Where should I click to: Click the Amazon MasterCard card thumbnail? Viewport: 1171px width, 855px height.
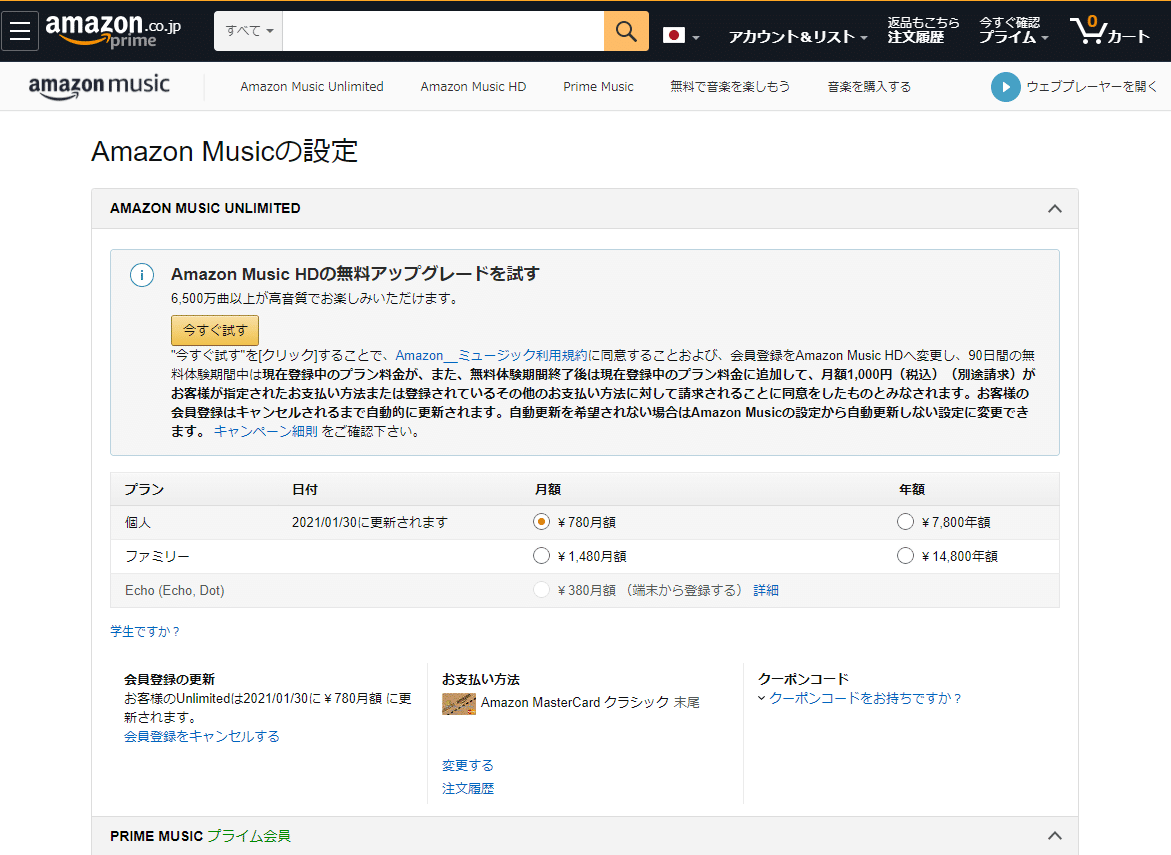459,703
